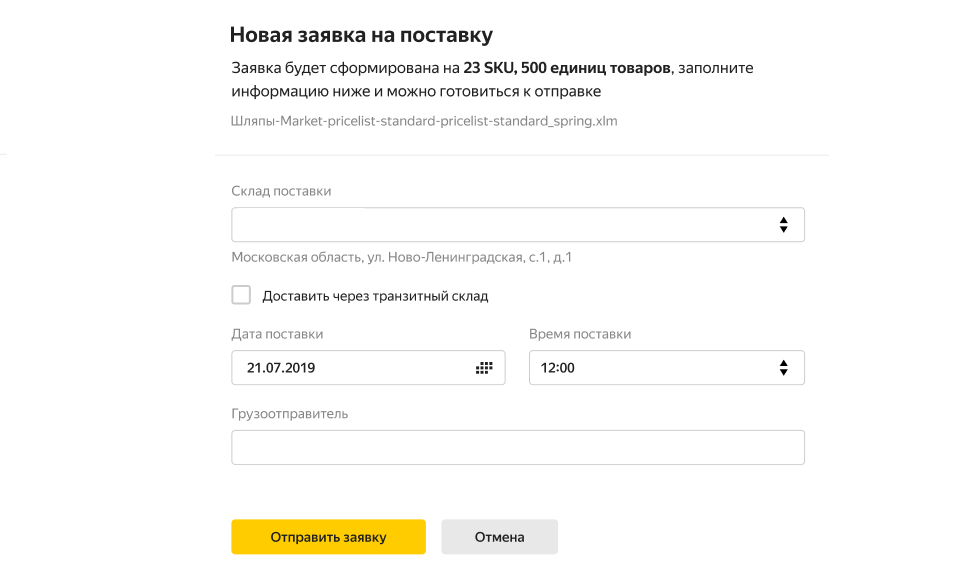This screenshot has width=958, height=578.
Task: Click the up-down arrows of Склад поставки
Action: point(783,225)
